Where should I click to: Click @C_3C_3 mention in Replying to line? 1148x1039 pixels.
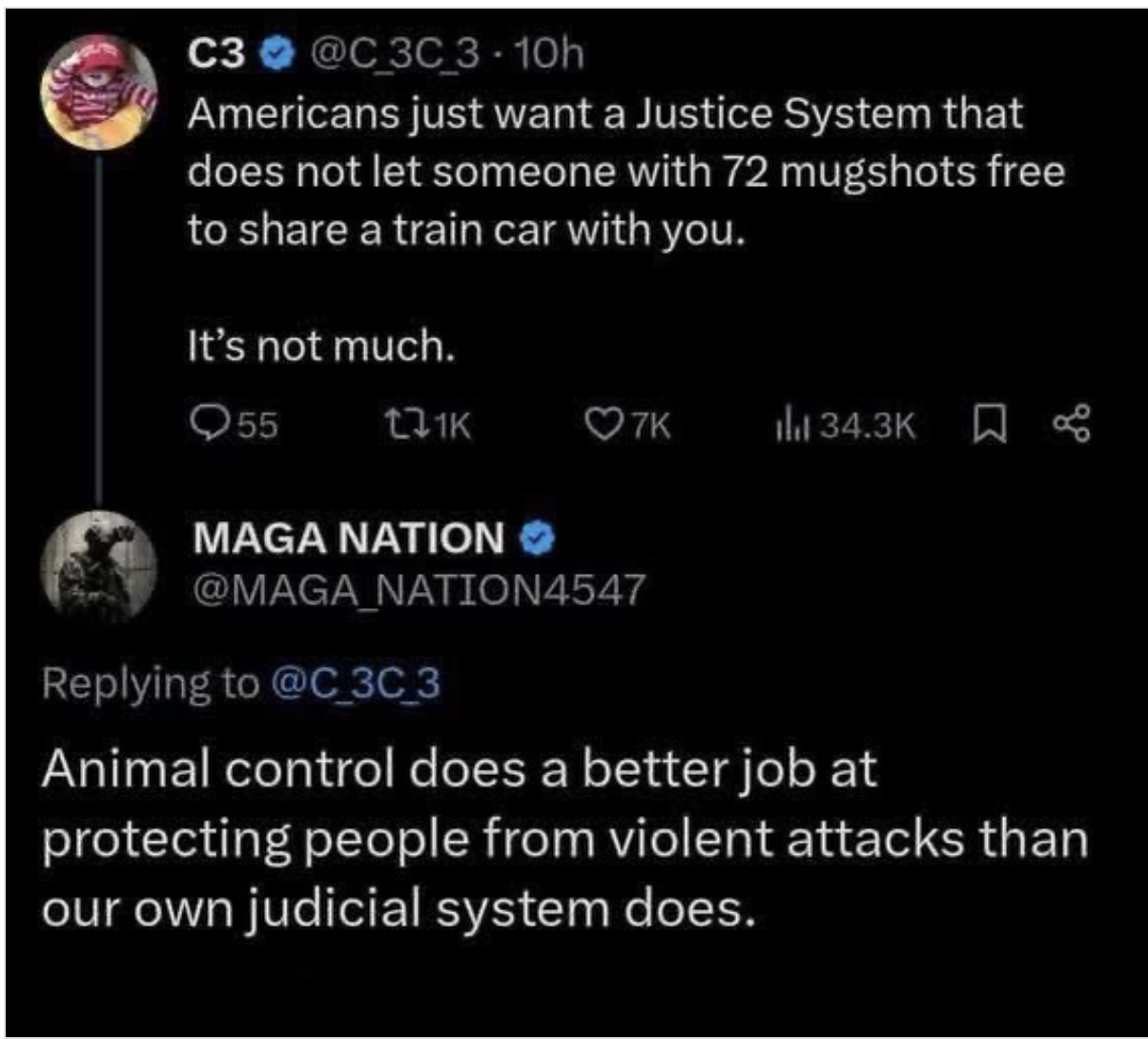point(356,682)
